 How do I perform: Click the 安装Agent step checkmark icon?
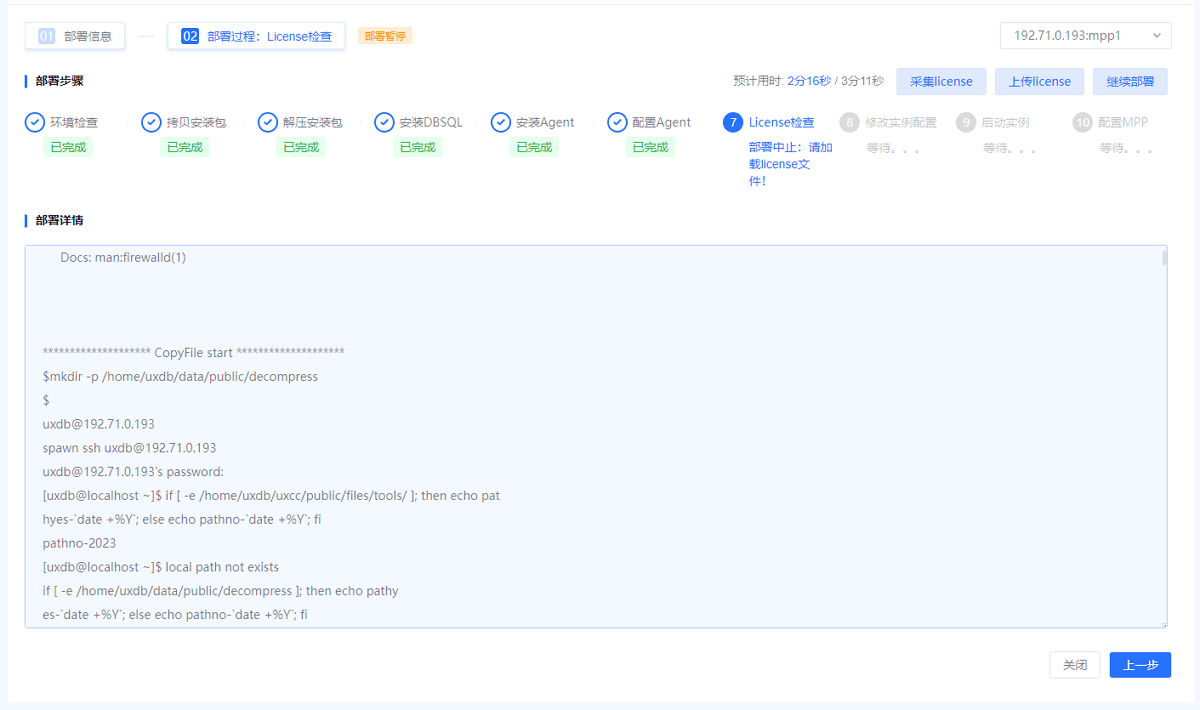tap(501, 122)
